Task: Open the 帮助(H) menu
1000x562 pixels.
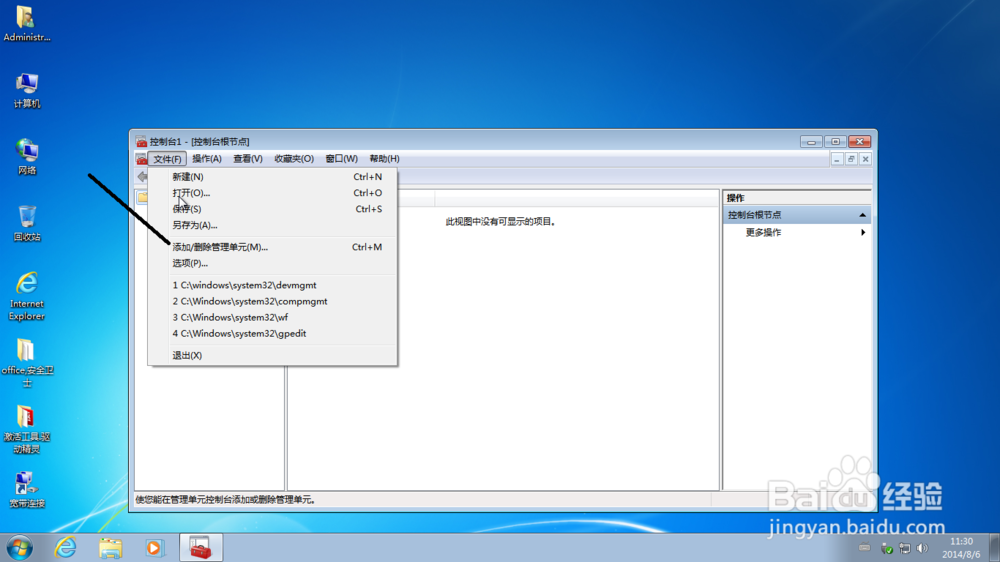Action: click(x=384, y=159)
